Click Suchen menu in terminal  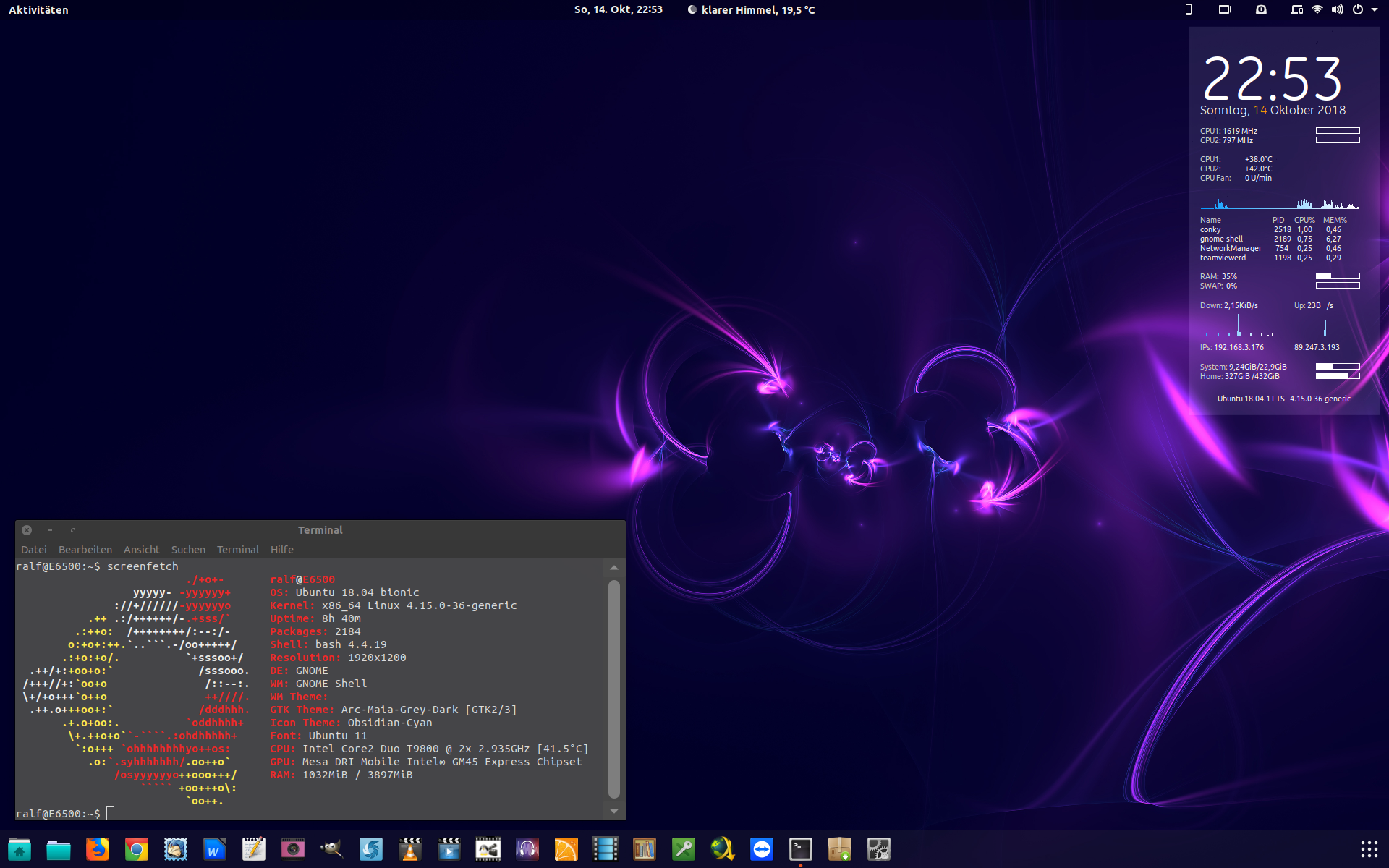(x=187, y=549)
